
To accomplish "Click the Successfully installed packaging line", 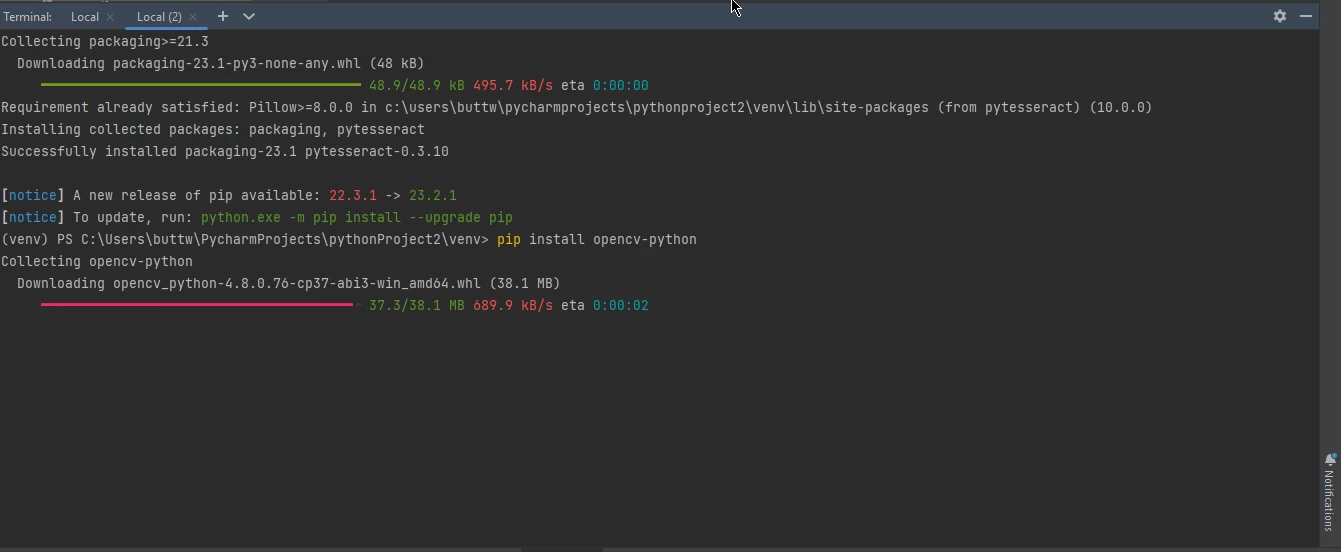I will point(224,151).
